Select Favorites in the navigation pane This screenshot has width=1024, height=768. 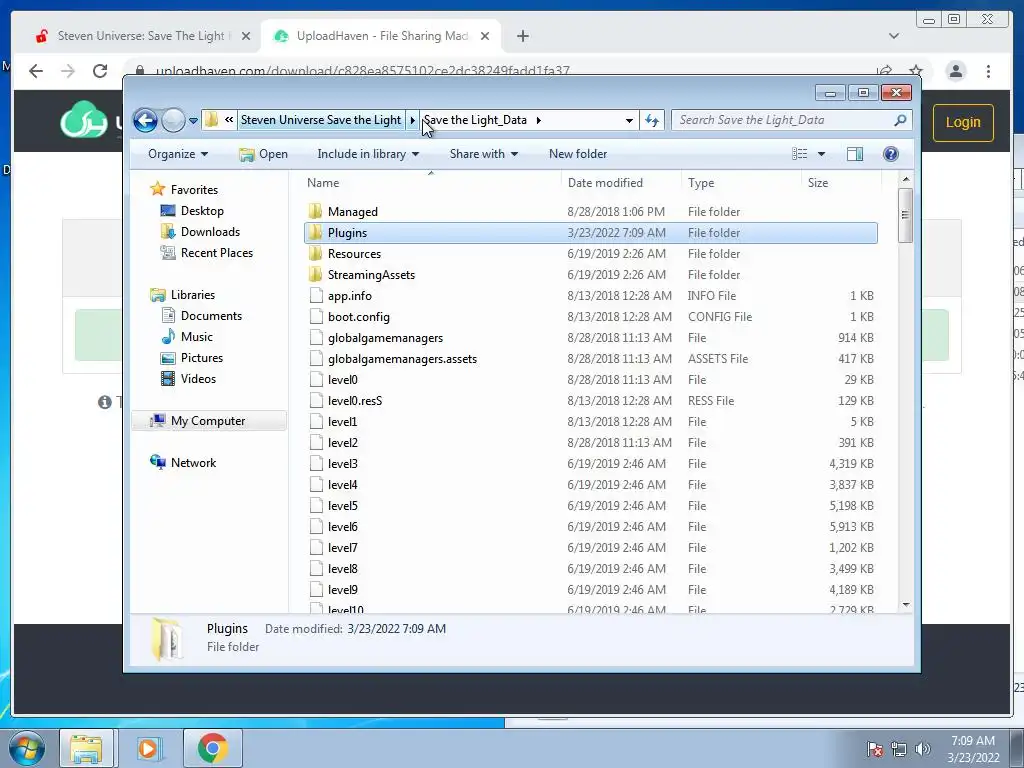tap(194, 190)
